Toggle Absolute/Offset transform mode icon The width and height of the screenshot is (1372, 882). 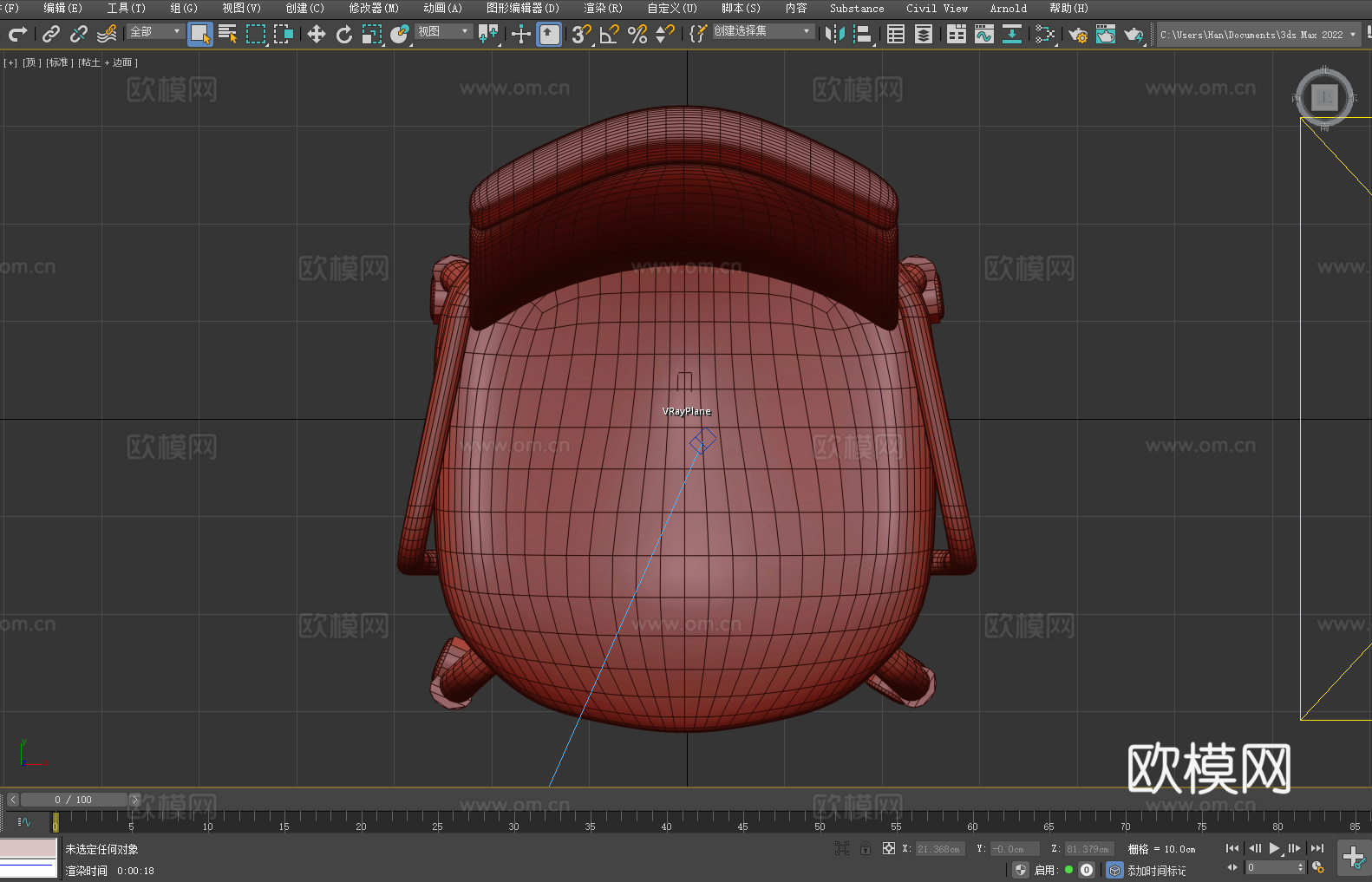tap(889, 848)
